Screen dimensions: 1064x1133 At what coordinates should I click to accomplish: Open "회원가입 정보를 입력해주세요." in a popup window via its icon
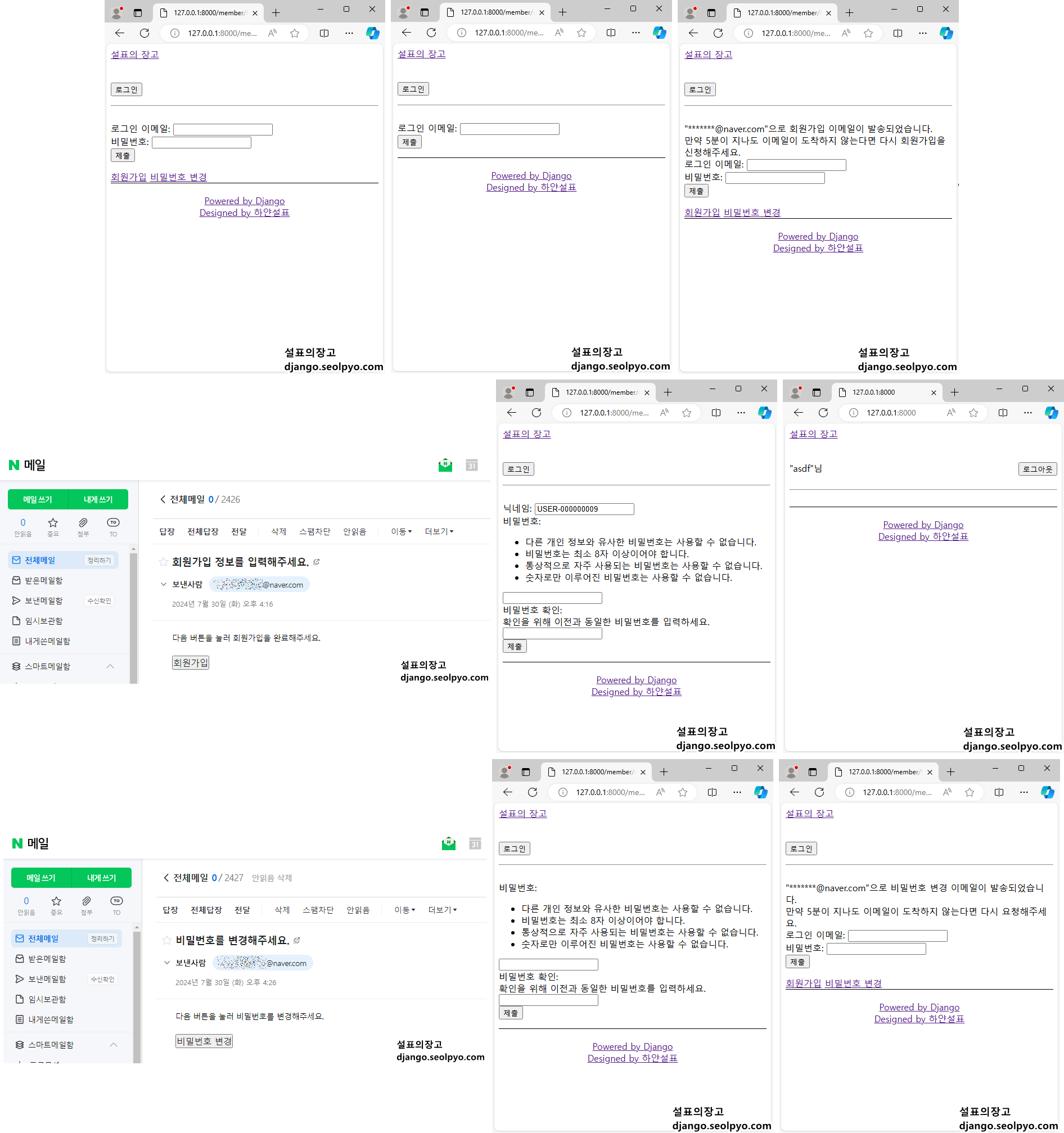[x=317, y=562]
